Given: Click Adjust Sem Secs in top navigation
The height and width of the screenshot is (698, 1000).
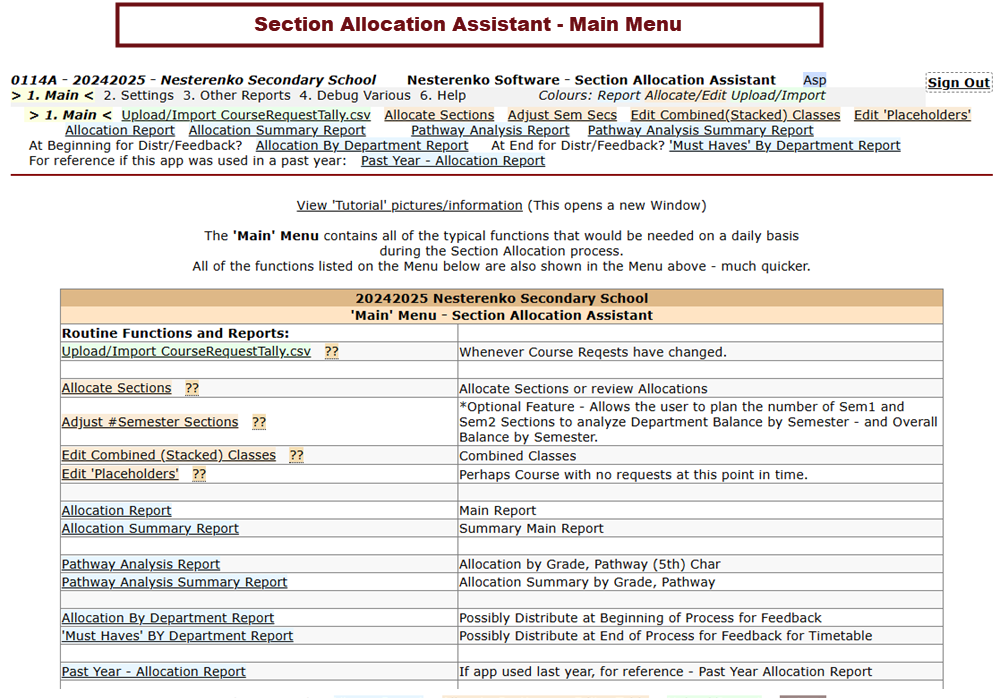Looking at the screenshot, I should coord(562,115).
